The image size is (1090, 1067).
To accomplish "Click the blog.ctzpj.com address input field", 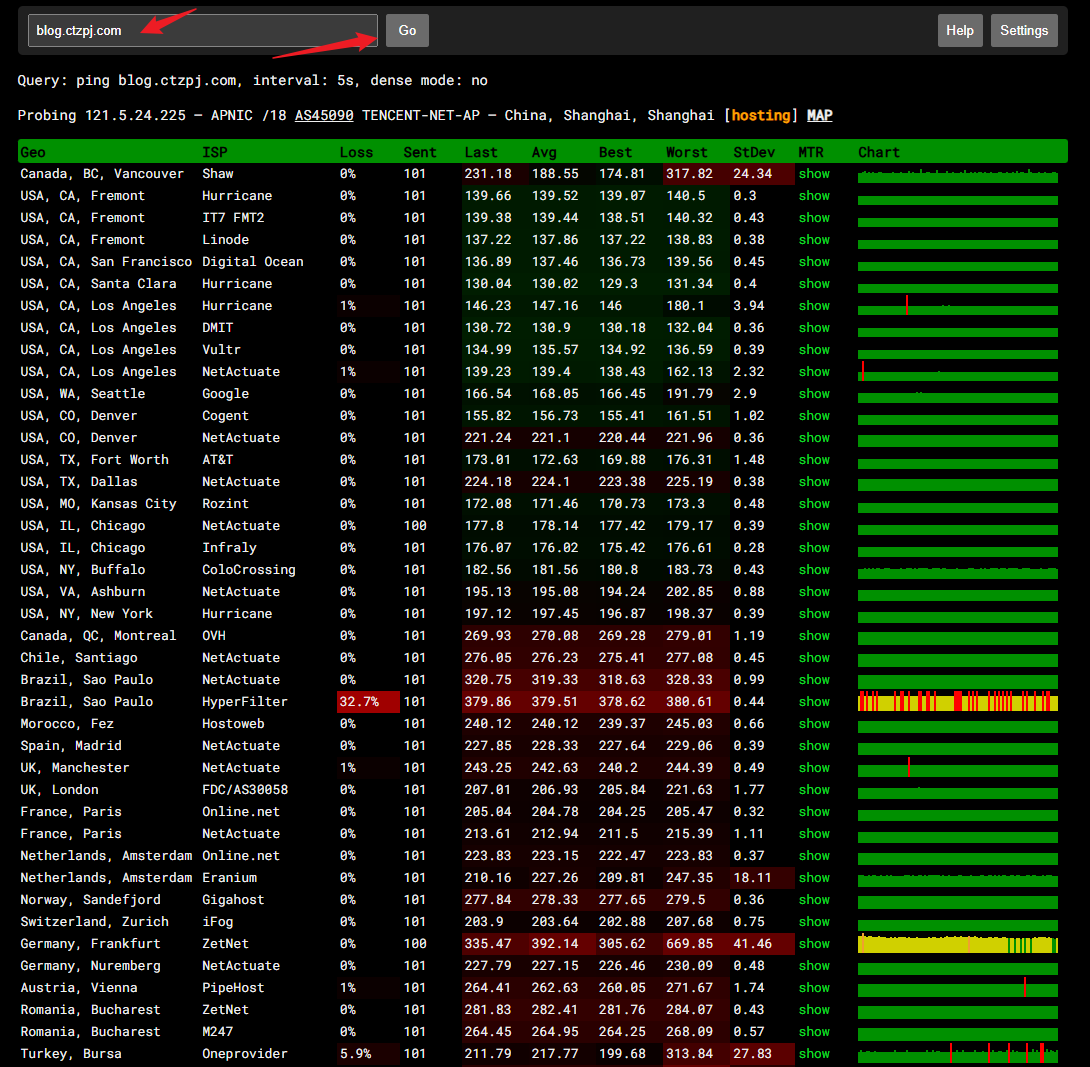I will pos(202,31).
